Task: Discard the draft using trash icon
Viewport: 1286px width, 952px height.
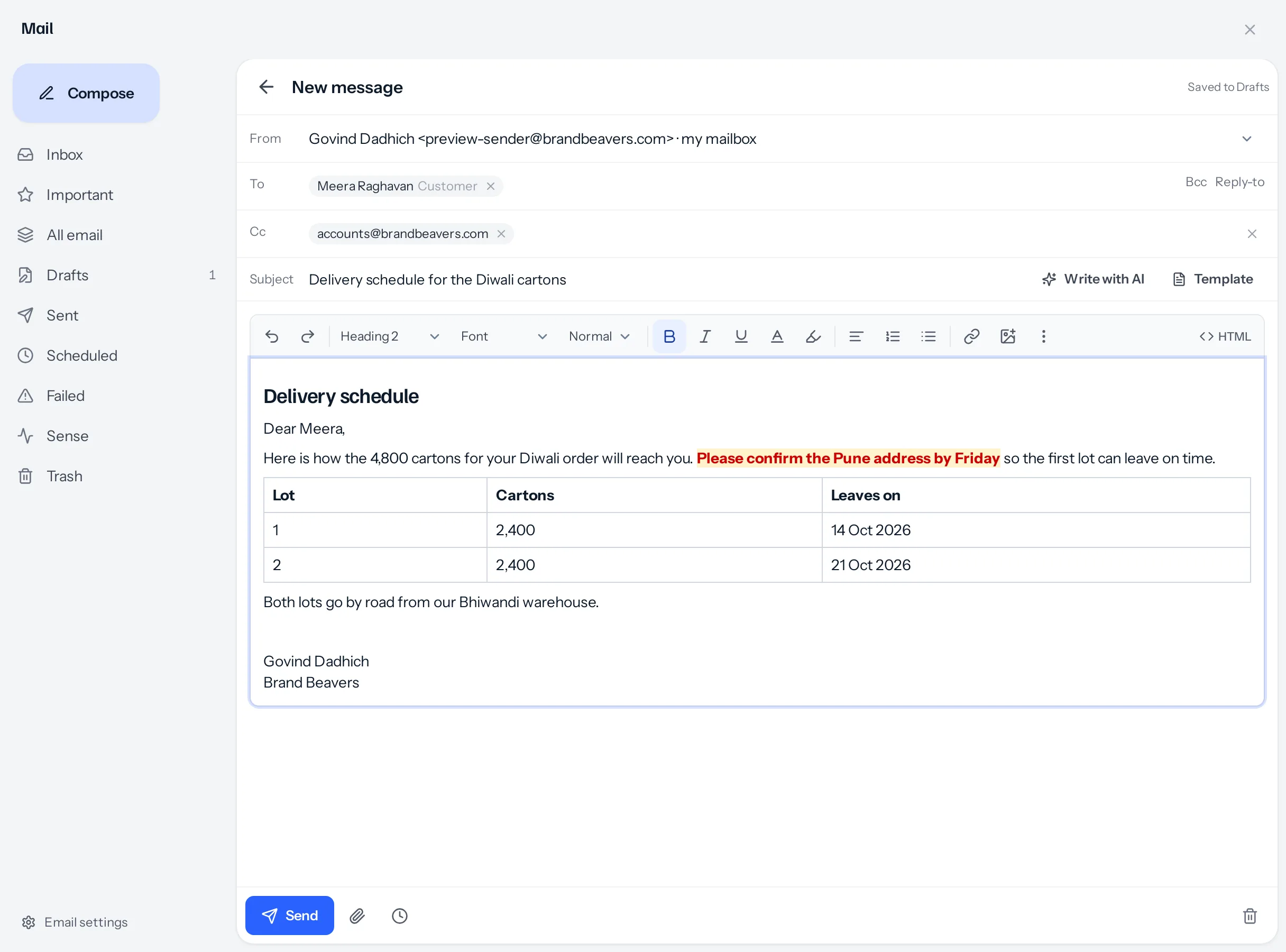Action: [1250, 916]
